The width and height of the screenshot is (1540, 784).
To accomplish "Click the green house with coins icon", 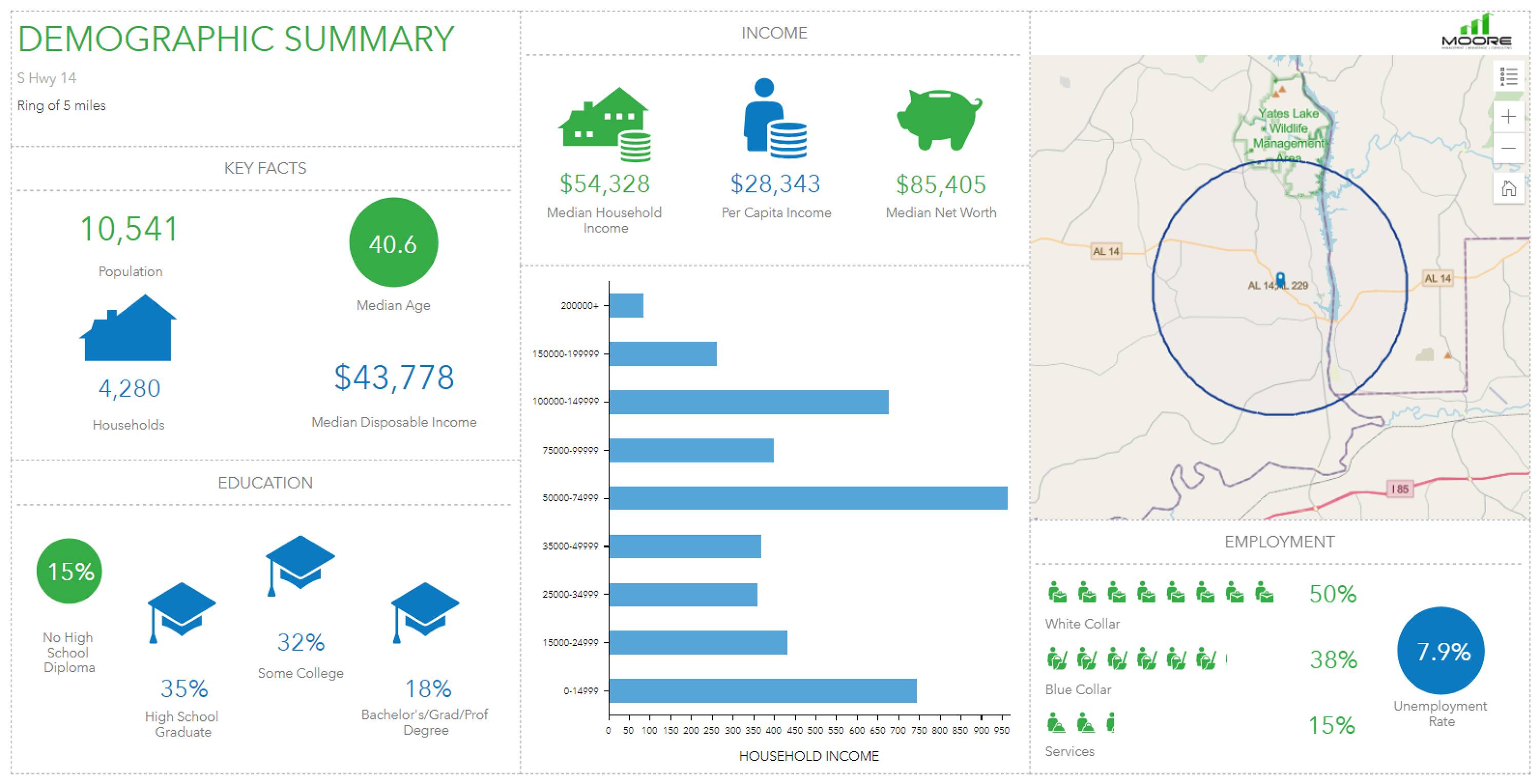I will point(604,124).
